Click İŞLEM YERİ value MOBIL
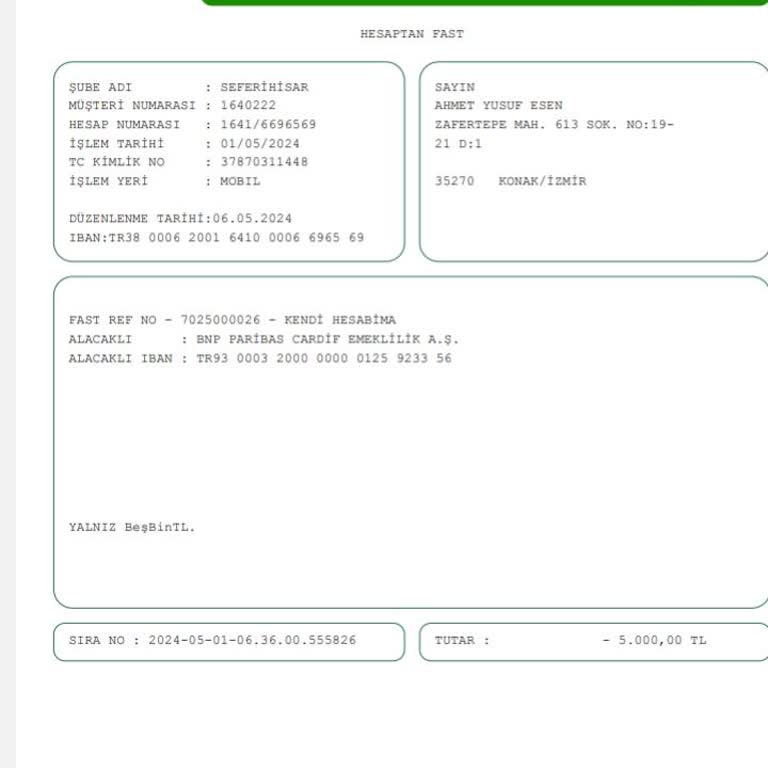Screen dimensions: 768x768 tap(240, 181)
